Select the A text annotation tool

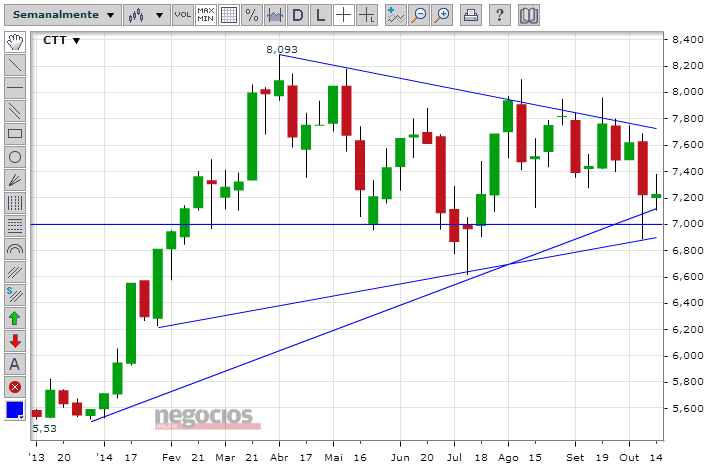pyautogui.click(x=15, y=364)
